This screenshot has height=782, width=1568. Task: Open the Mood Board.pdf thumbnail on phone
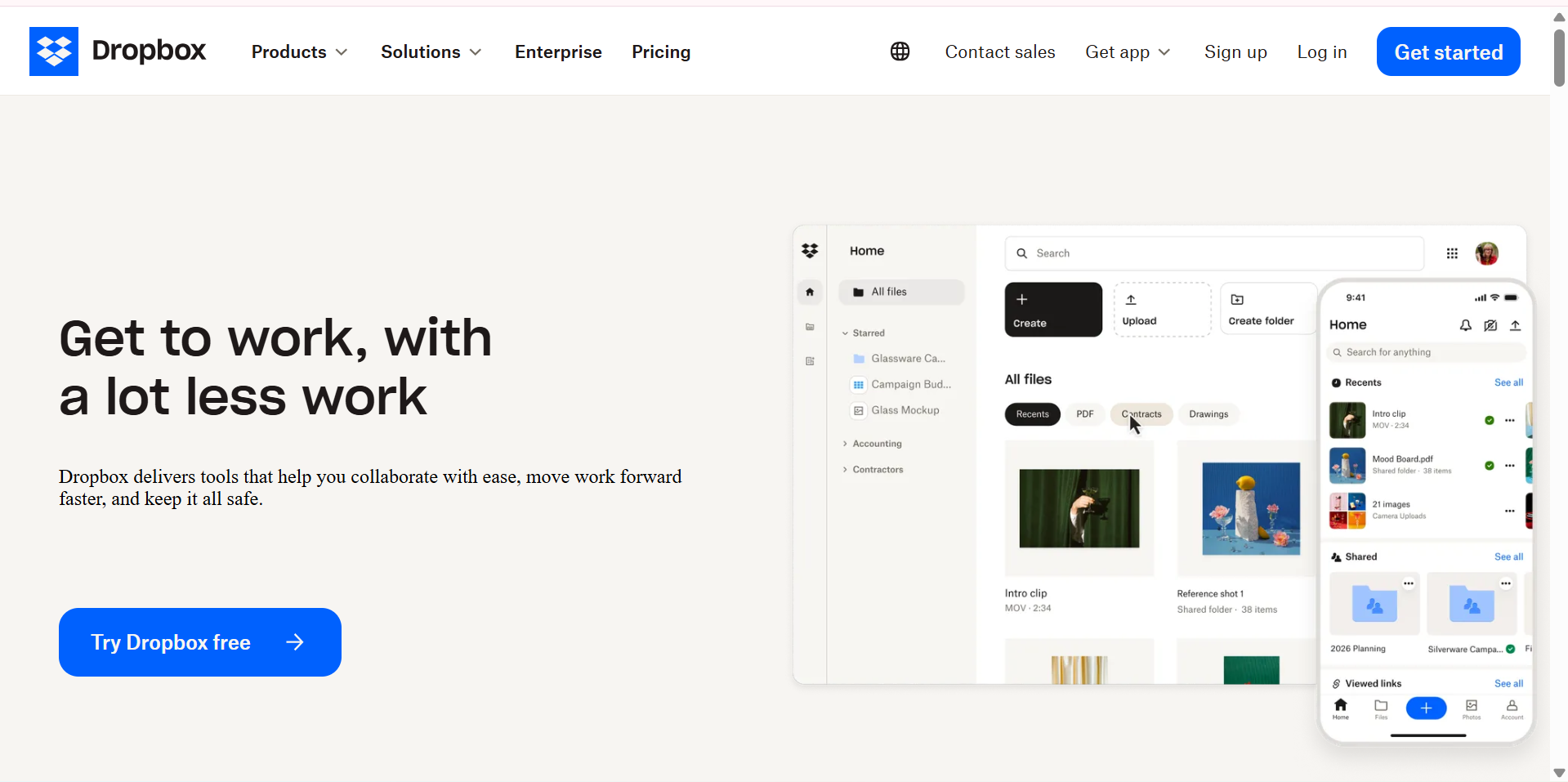click(x=1347, y=466)
